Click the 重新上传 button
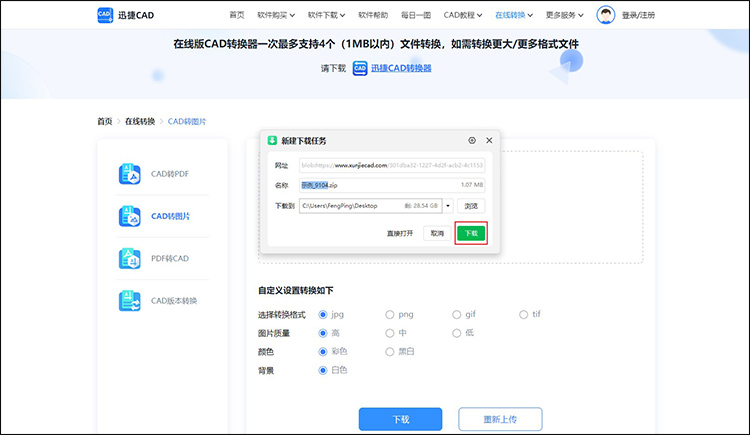The image size is (750, 435). 500,419
